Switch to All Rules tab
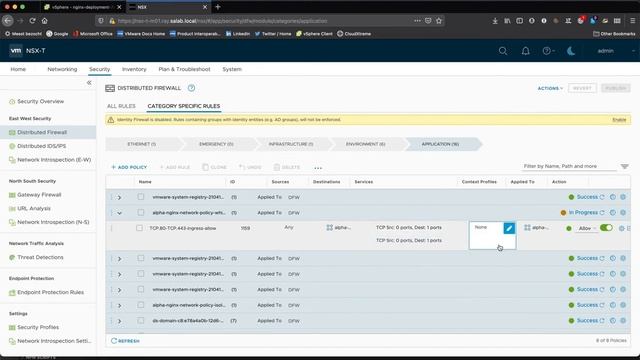Screen dimensions: 640x360 pos(121,106)
